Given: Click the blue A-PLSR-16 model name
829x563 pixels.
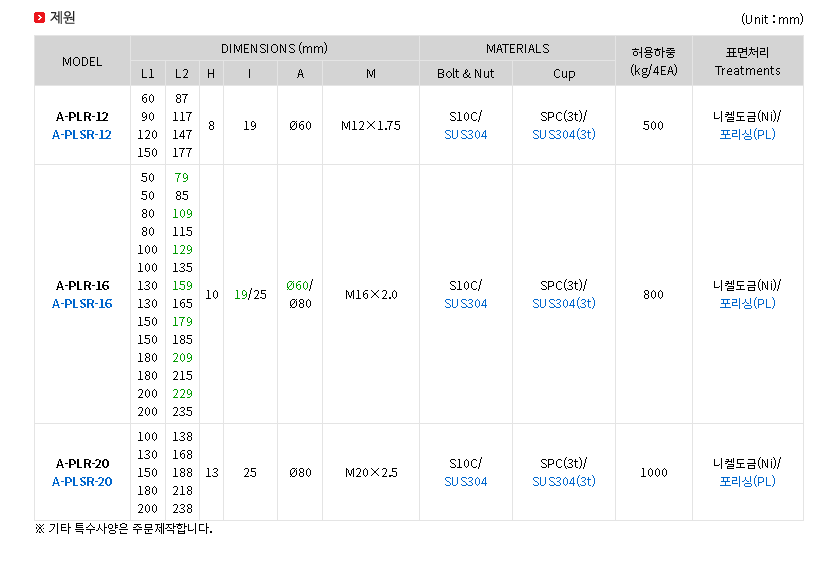Looking at the screenshot, I should point(82,303).
